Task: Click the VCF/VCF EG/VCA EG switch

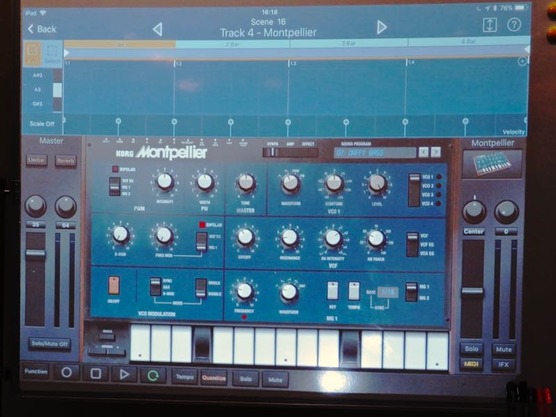Action: click(x=412, y=244)
